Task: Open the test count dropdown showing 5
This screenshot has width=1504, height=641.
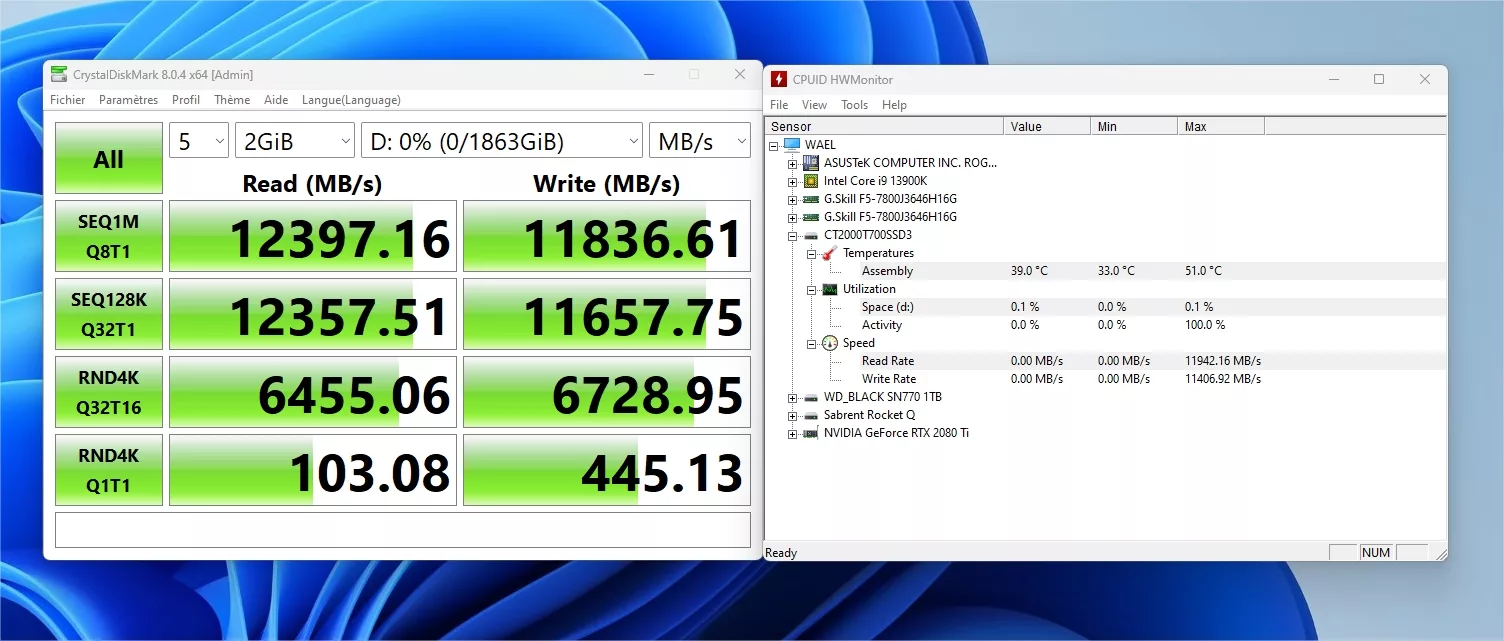Action: [x=199, y=141]
